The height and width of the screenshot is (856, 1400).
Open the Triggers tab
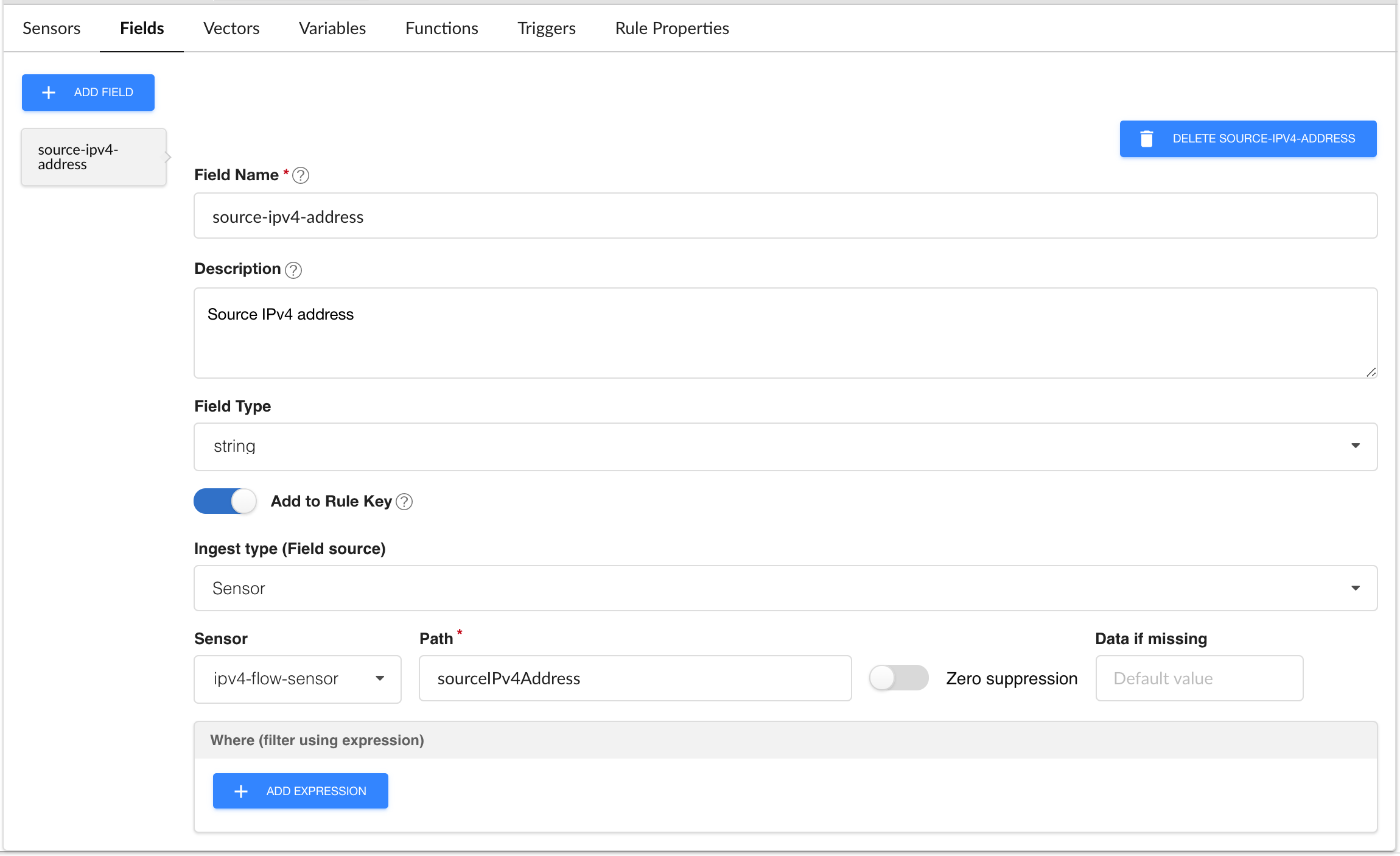[546, 29]
